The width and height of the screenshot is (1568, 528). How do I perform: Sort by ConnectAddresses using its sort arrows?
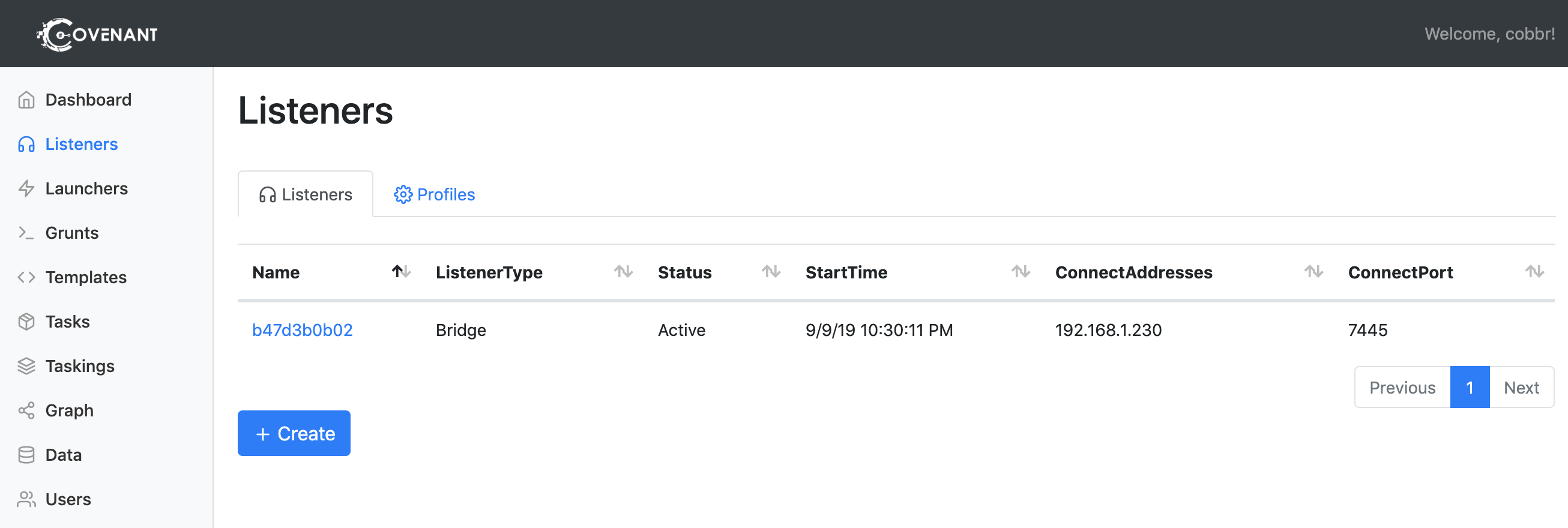click(x=1313, y=272)
